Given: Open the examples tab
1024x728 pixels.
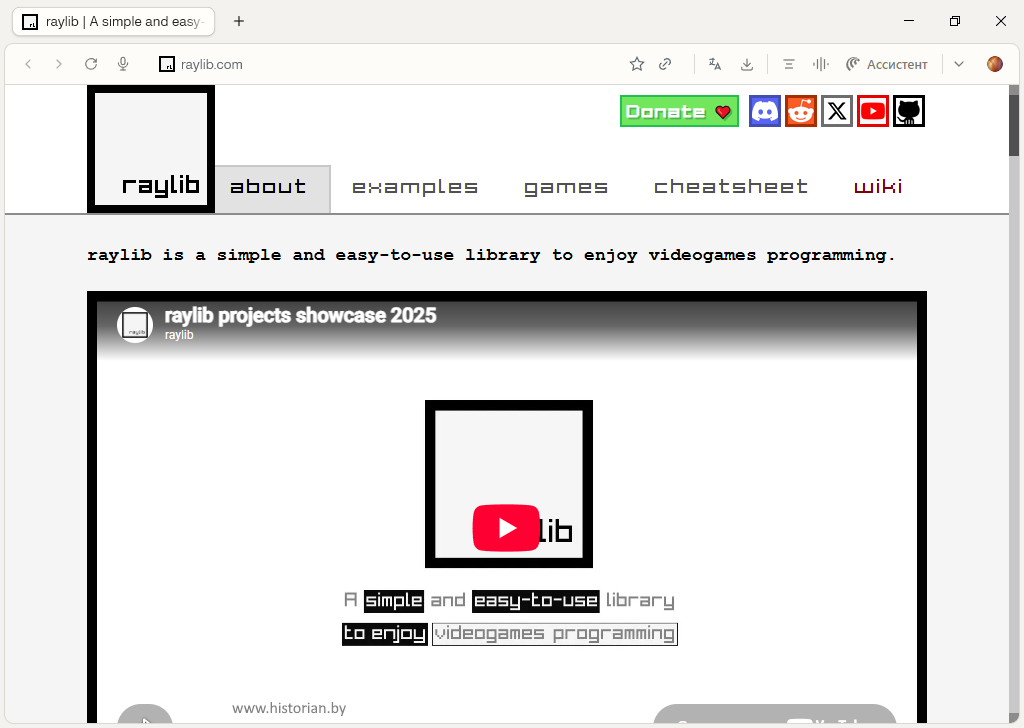Looking at the screenshot, I should 415,187.
